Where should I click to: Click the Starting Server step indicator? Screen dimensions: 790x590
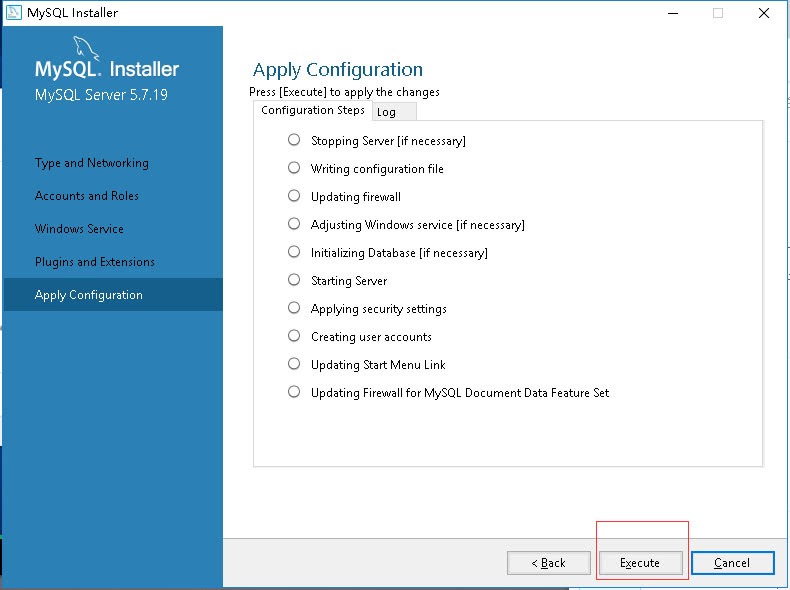pos(294,280)
